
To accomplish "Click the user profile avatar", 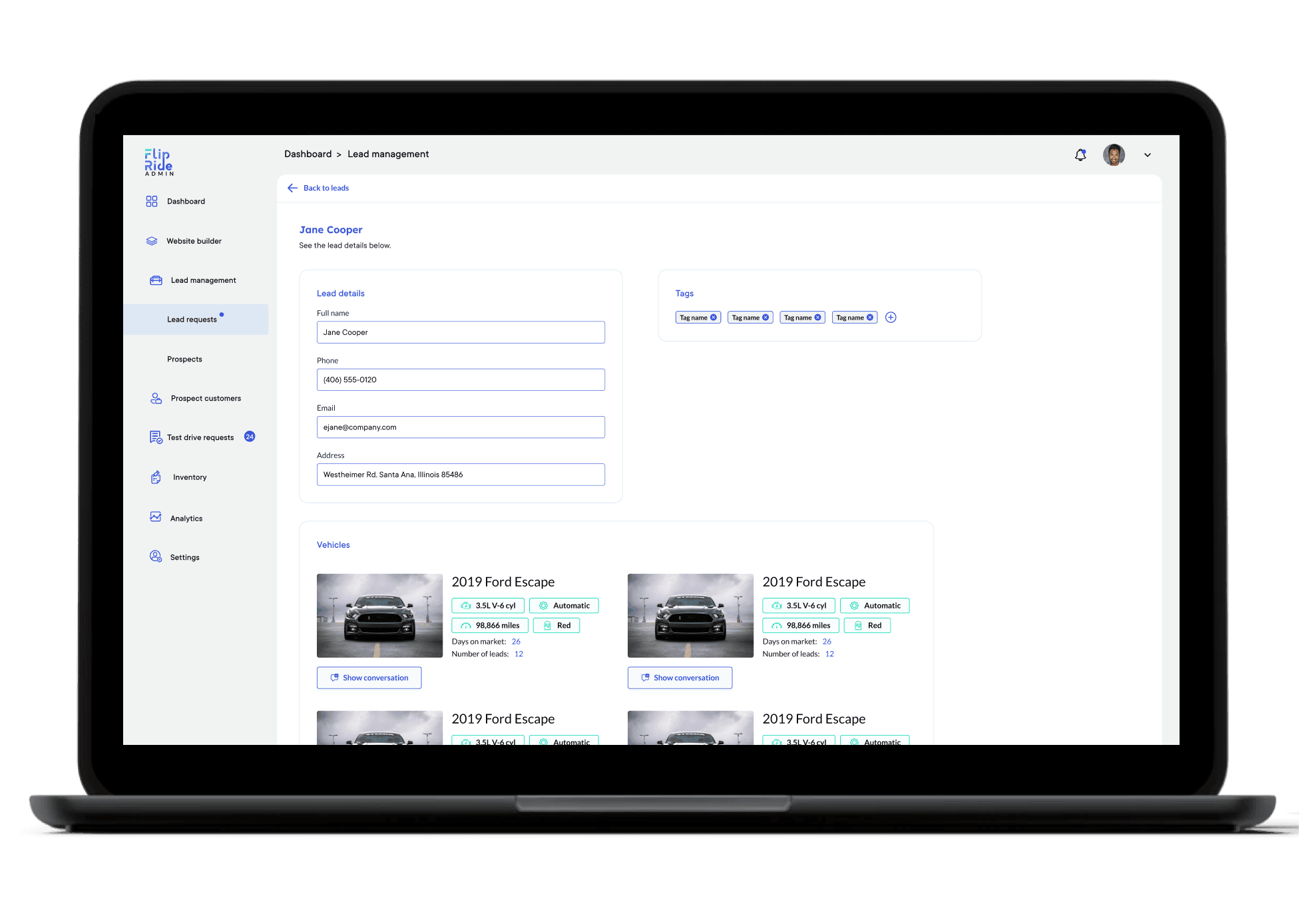I will coord(1114,155).
